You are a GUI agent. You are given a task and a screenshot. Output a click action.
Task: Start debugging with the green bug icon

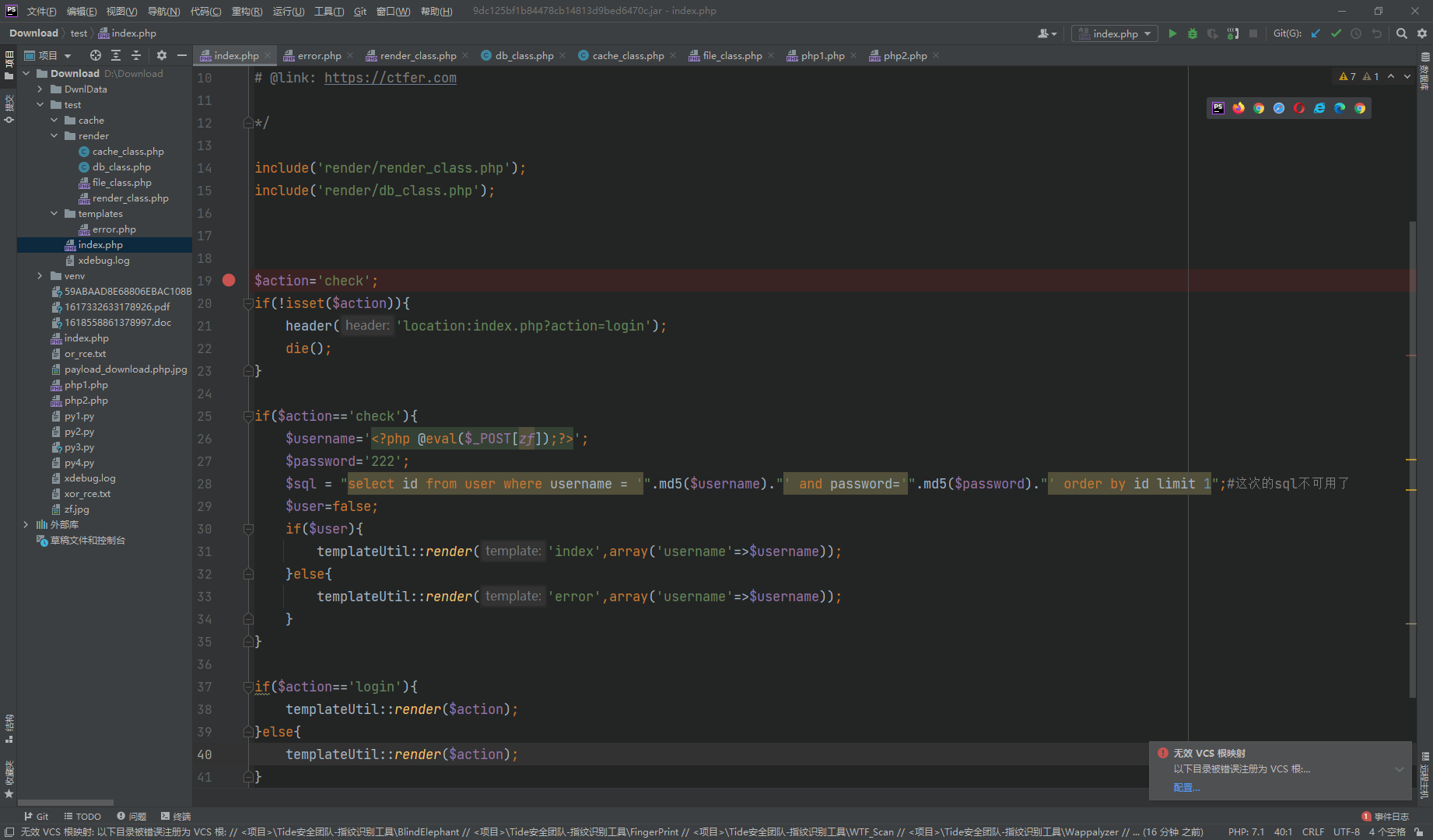coord(1192,33)
